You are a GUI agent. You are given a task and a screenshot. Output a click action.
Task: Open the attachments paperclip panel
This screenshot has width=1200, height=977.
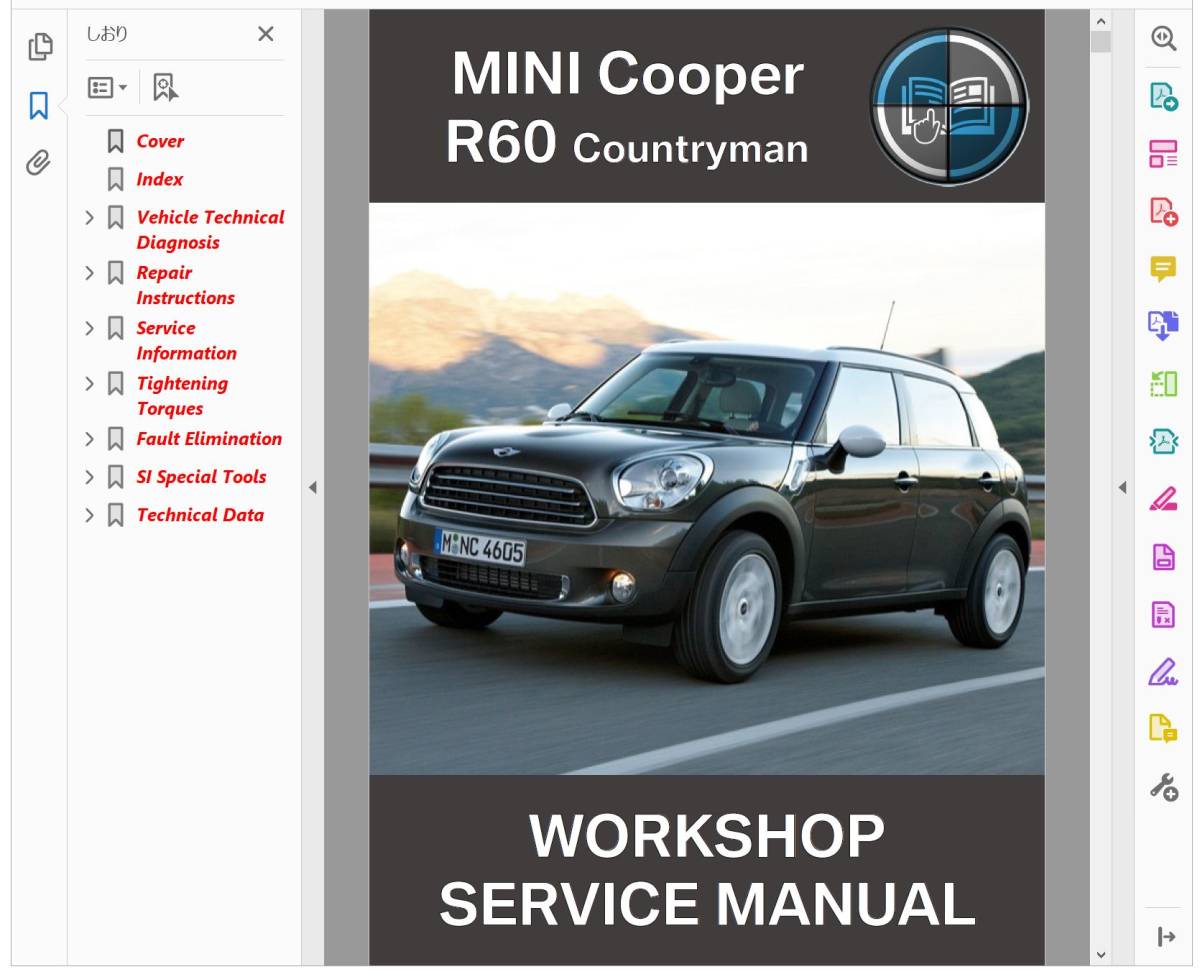(38, 163)
